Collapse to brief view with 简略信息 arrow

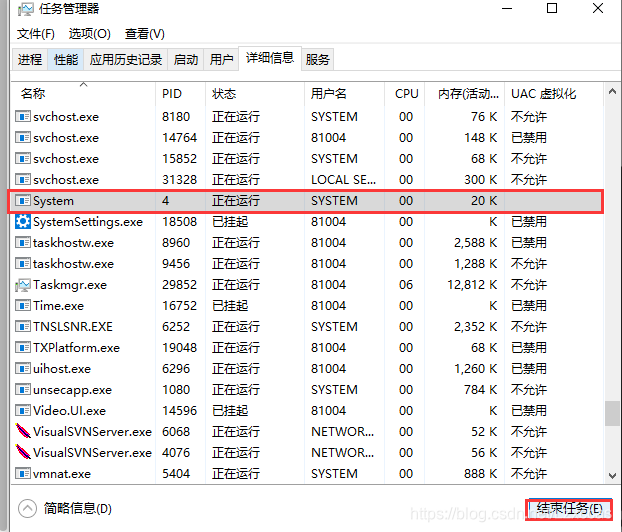[x=27, y=508]
